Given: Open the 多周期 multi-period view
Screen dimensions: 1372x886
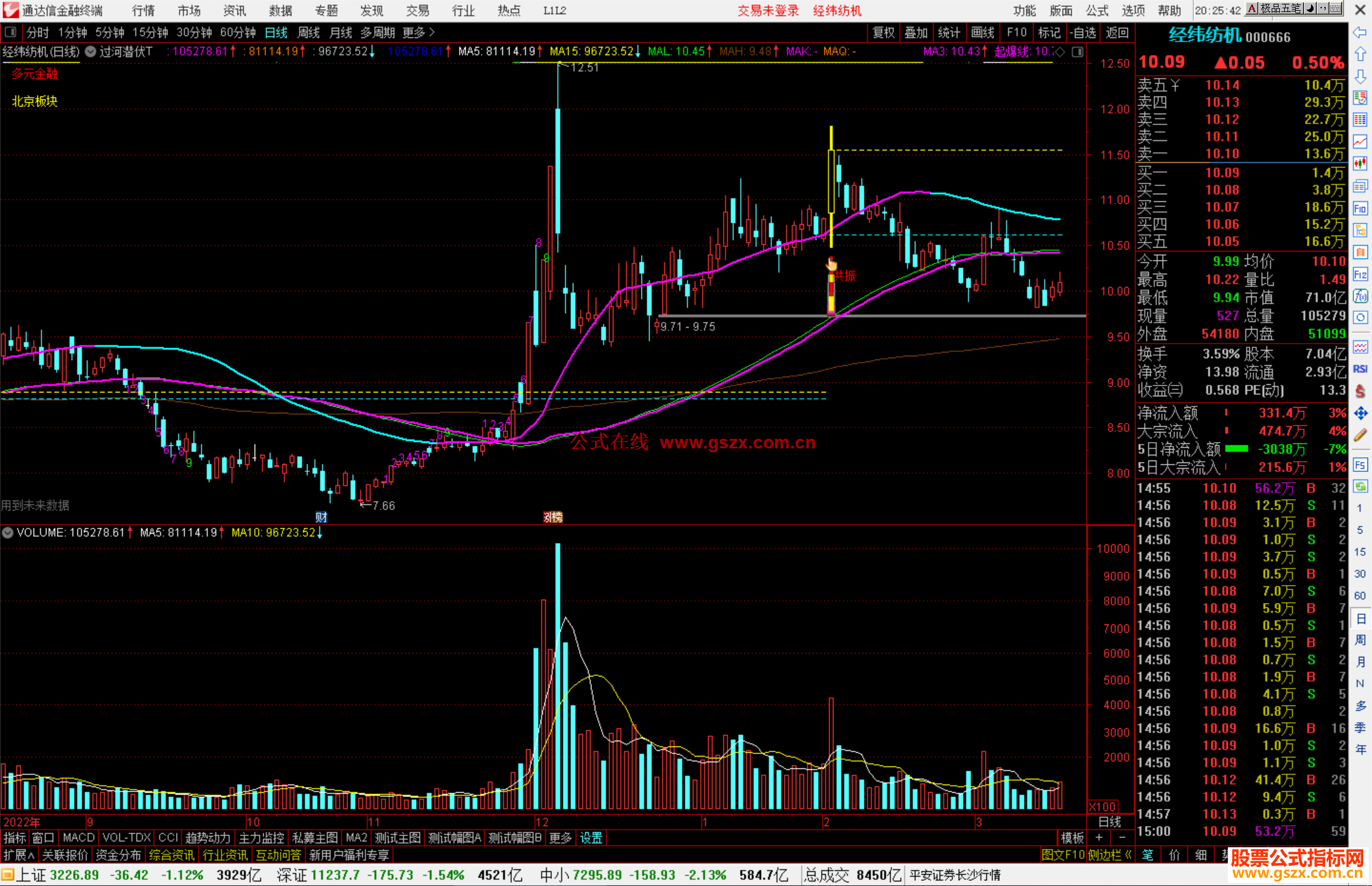Looking at the screenshot, I should tap(378, 32).
